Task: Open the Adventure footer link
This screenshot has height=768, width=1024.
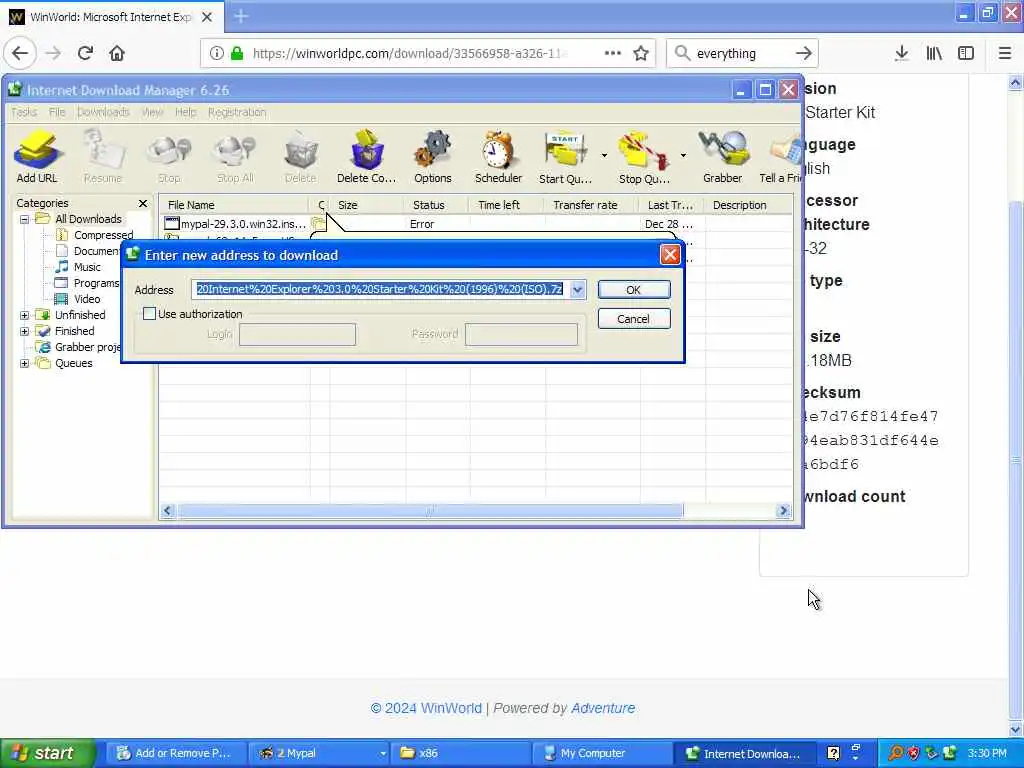Action: pos(603,708)
